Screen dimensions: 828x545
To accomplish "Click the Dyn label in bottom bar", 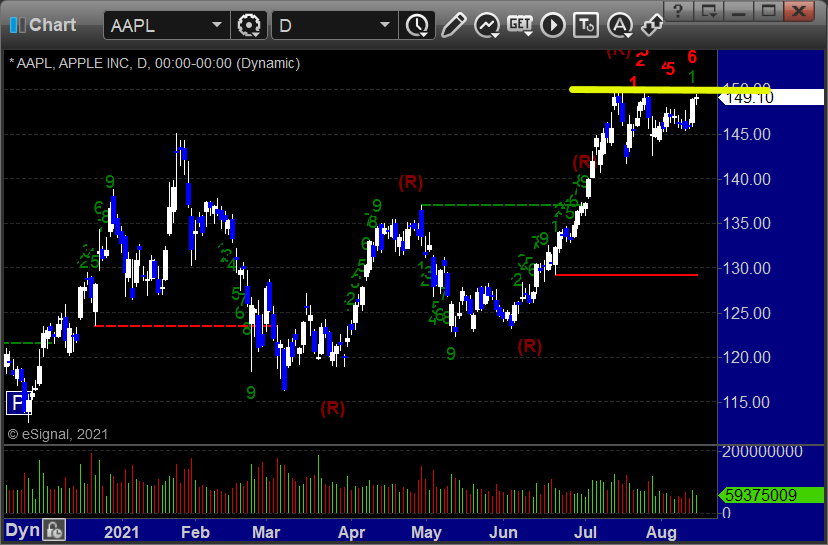I will 22,530.
